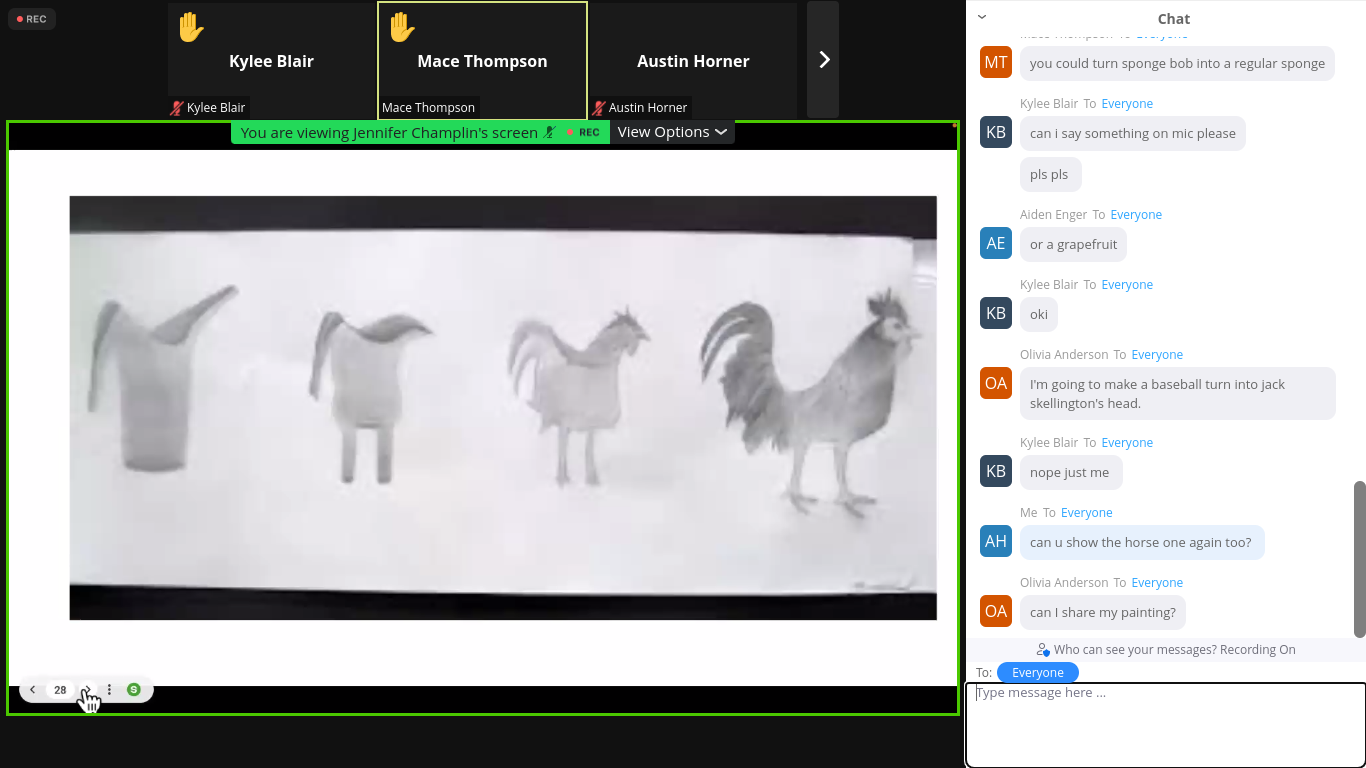The image size is (1366, 768).
Task: Click Who can see your messages notice
Action: (x=1175, y=650)
